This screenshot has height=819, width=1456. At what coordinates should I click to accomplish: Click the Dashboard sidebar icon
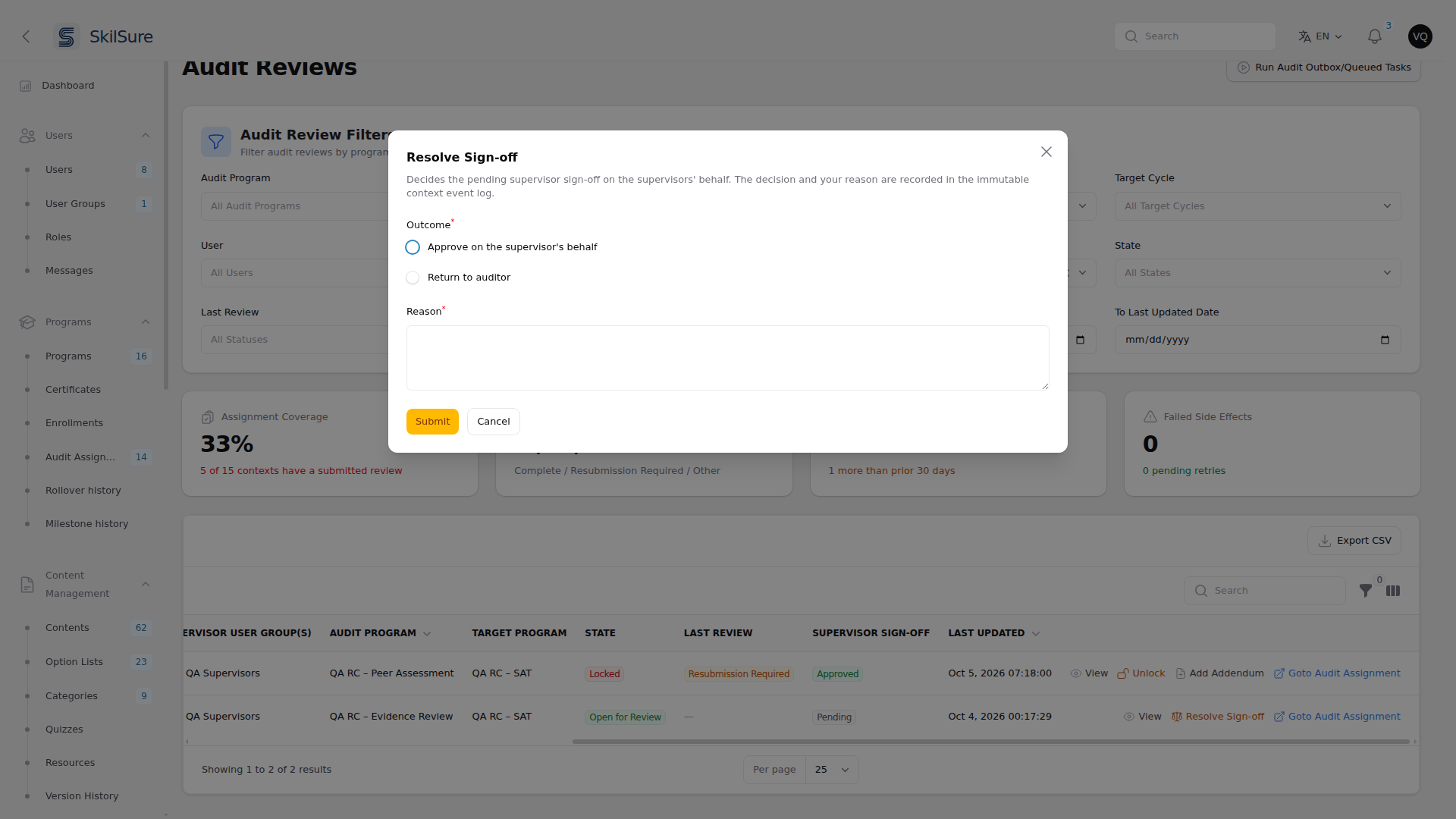point(26,86)
